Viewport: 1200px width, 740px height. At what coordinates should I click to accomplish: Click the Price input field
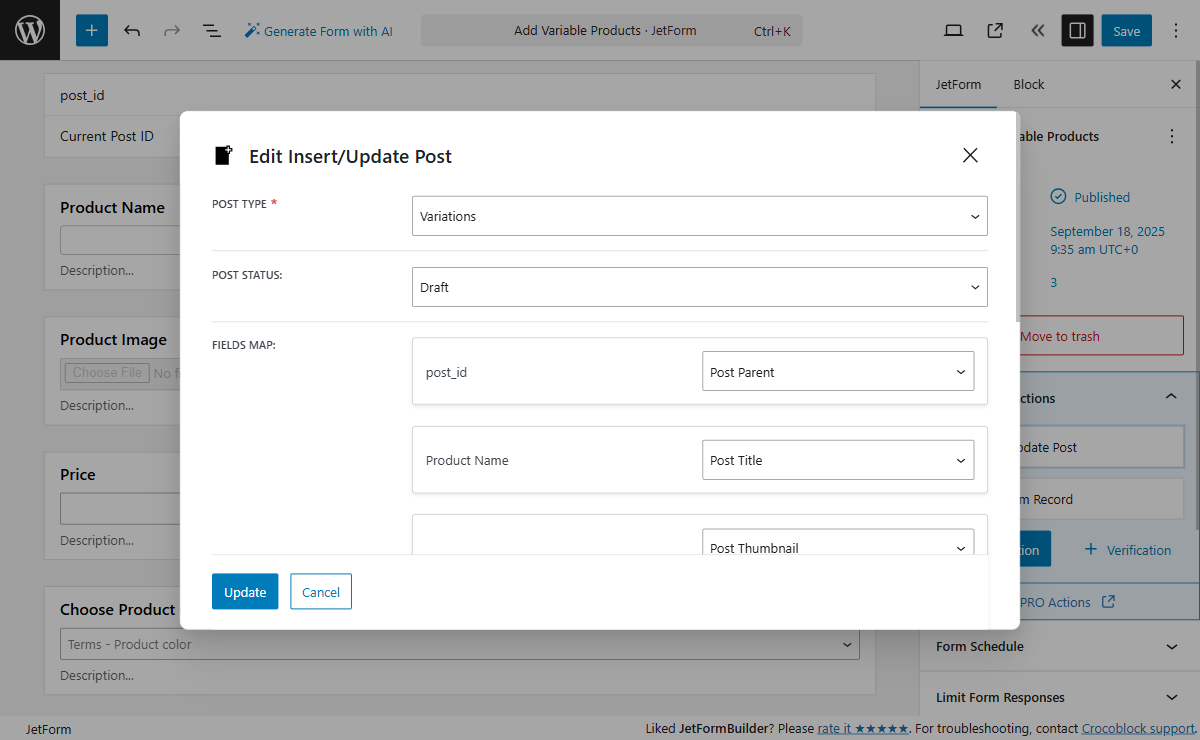120,509
